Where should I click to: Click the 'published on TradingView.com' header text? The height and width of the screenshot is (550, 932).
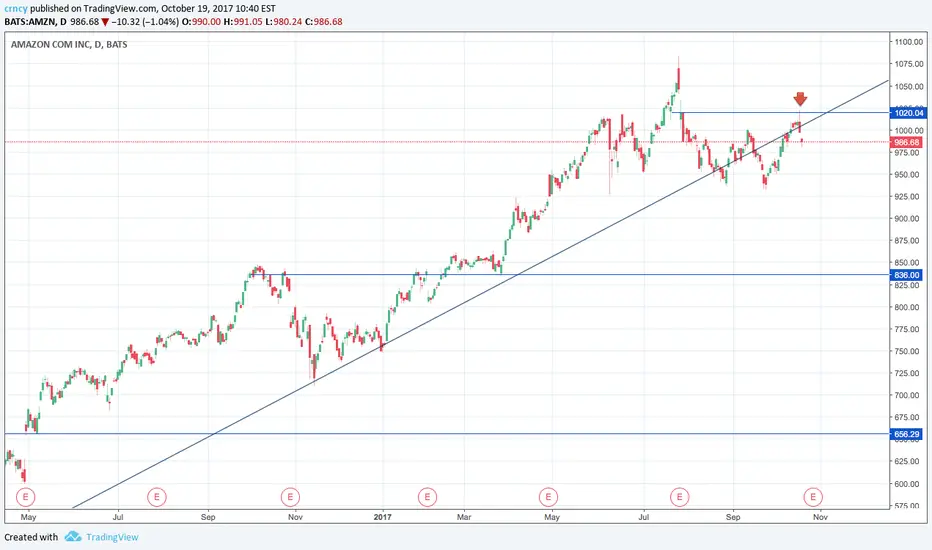click(94, 9)
